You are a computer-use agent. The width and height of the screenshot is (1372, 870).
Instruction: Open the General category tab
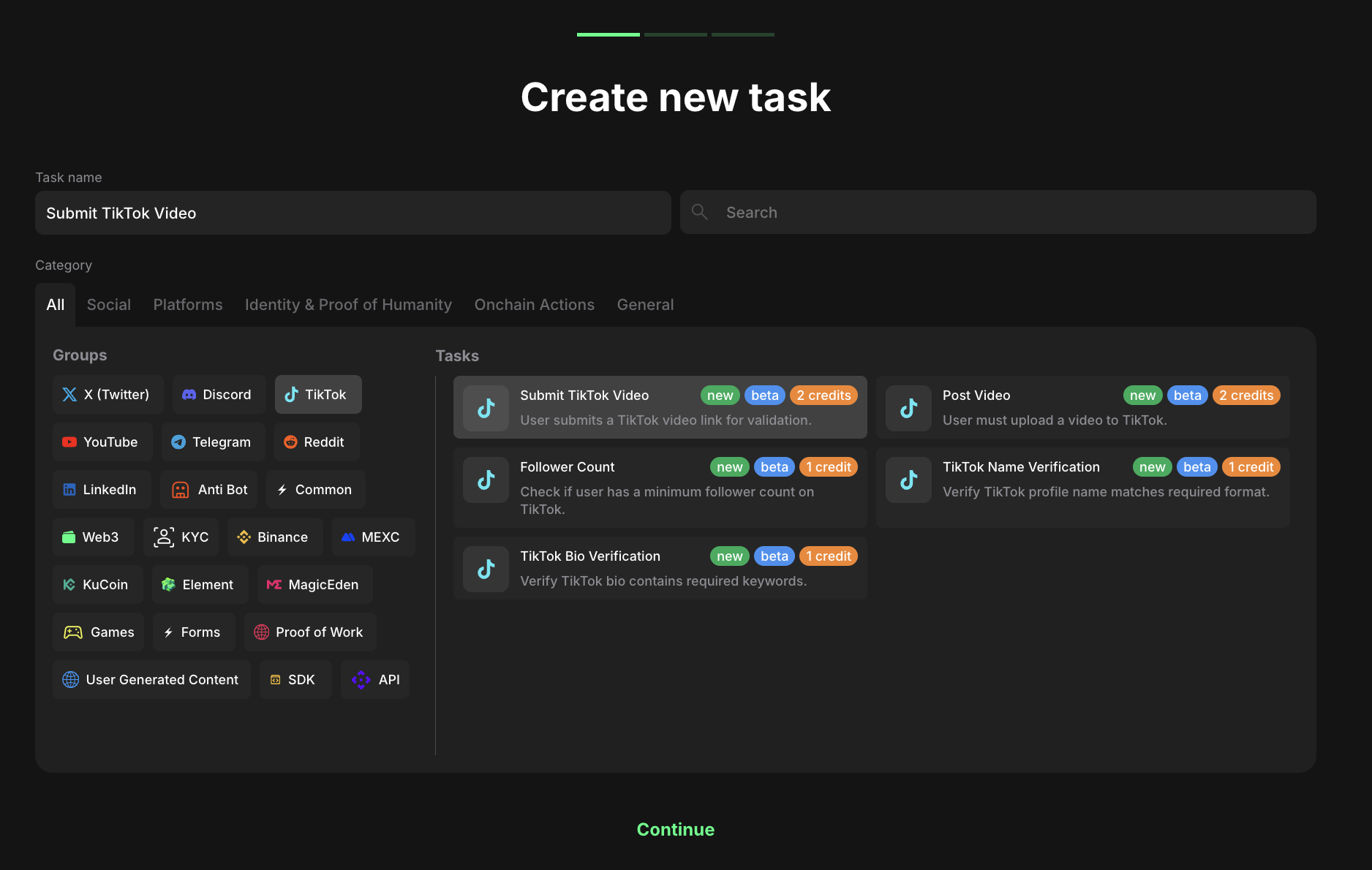coord(645,305)
